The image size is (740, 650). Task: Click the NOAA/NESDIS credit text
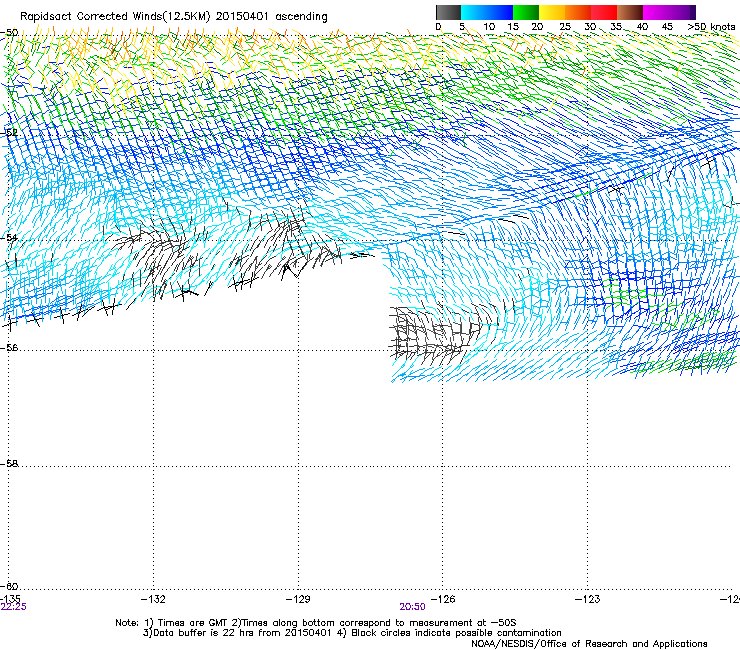(589, 644)
